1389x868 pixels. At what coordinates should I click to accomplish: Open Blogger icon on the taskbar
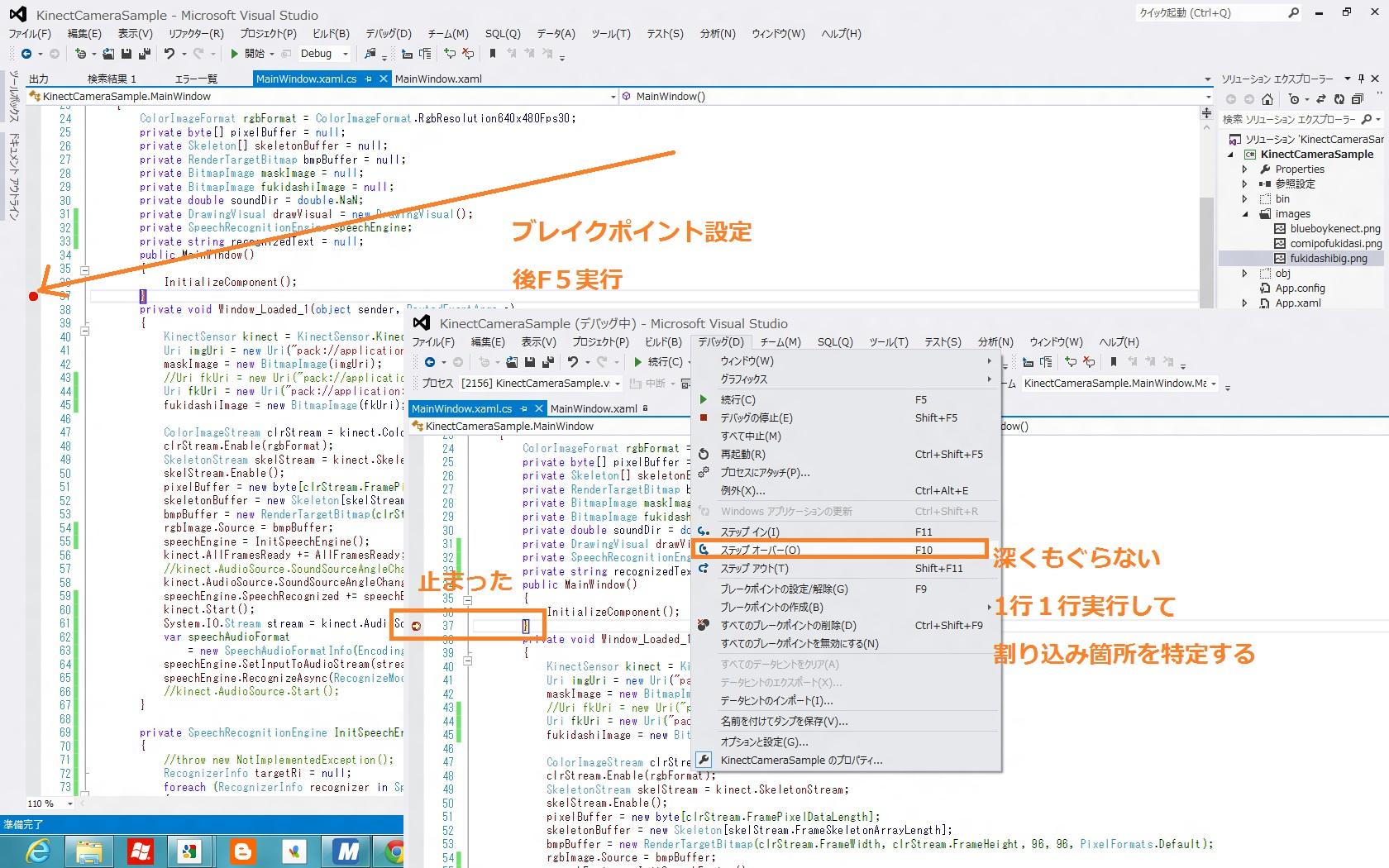click(x=242, y=851)
